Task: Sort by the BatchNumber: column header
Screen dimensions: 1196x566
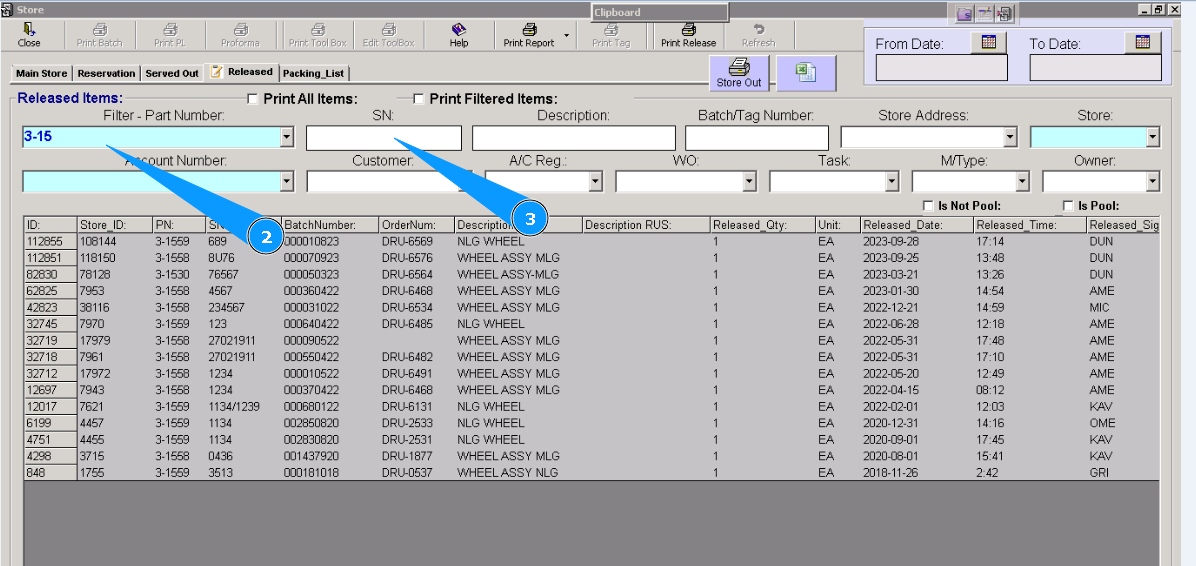Action: pyautogui.click(x=330, y=225)
